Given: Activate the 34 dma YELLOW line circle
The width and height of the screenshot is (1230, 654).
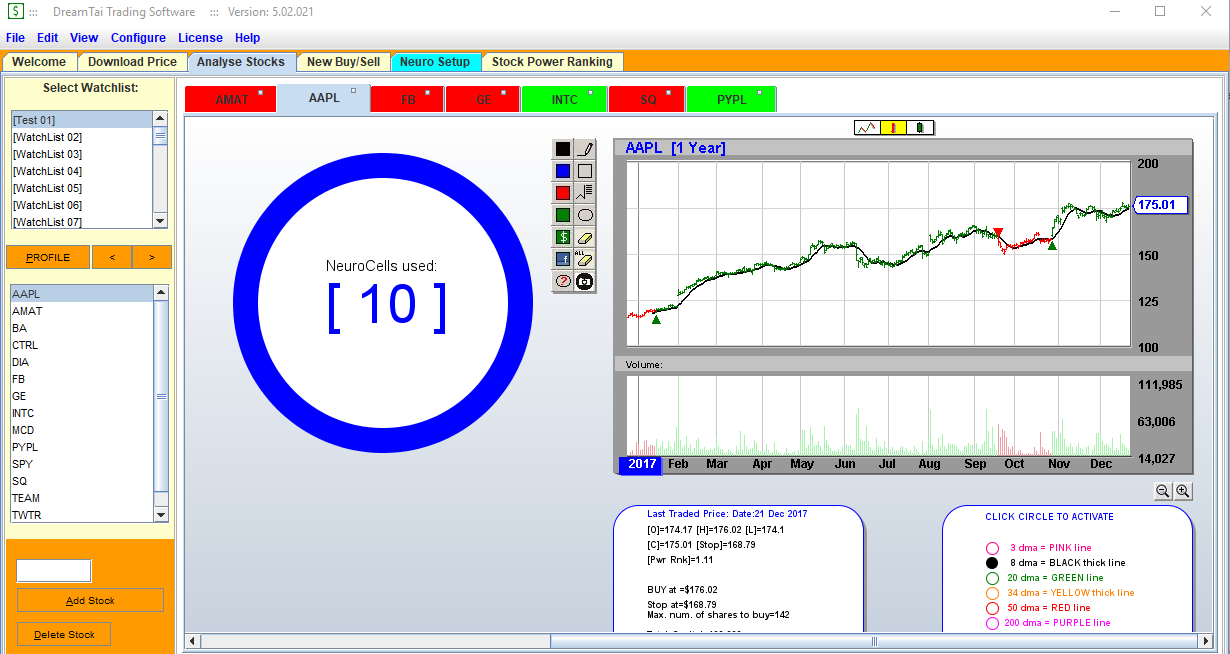Looking at the screenshot, I should 992,593.
